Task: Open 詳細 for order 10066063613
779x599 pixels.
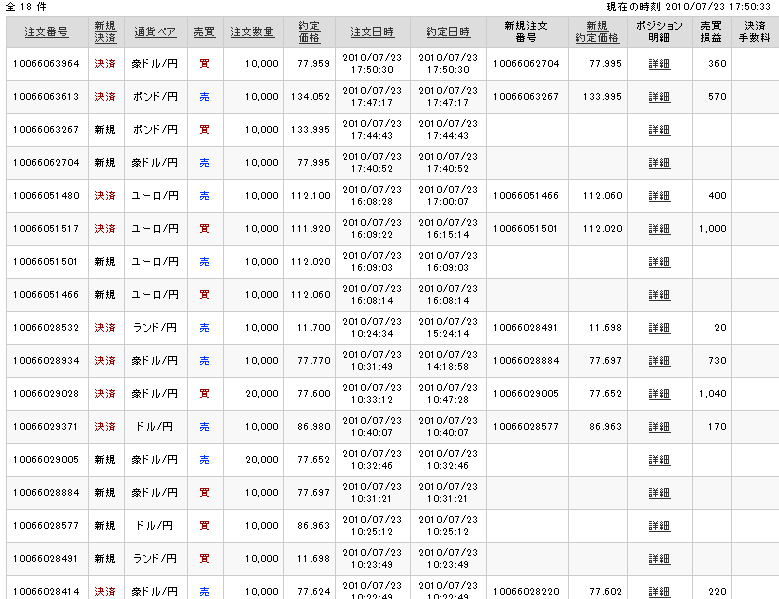Action: click(659, 97)
